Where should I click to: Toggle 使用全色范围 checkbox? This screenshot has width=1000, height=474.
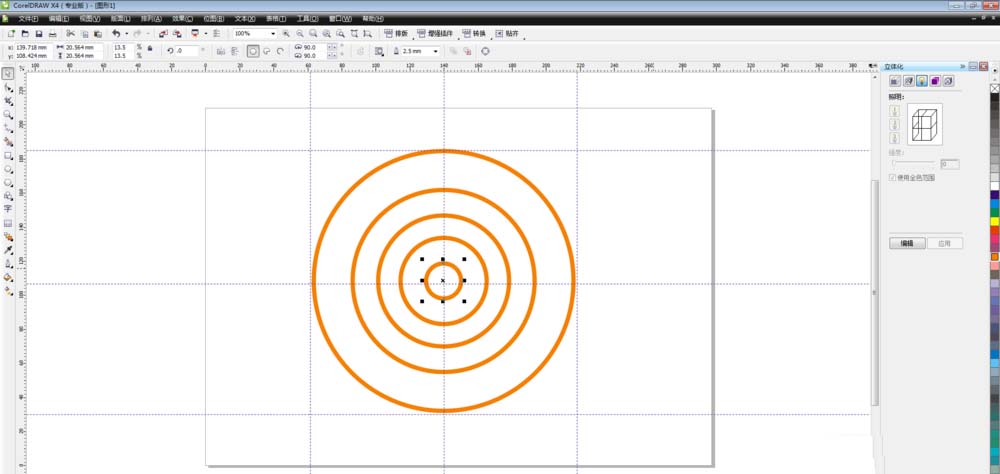click(x=893, y=177)
